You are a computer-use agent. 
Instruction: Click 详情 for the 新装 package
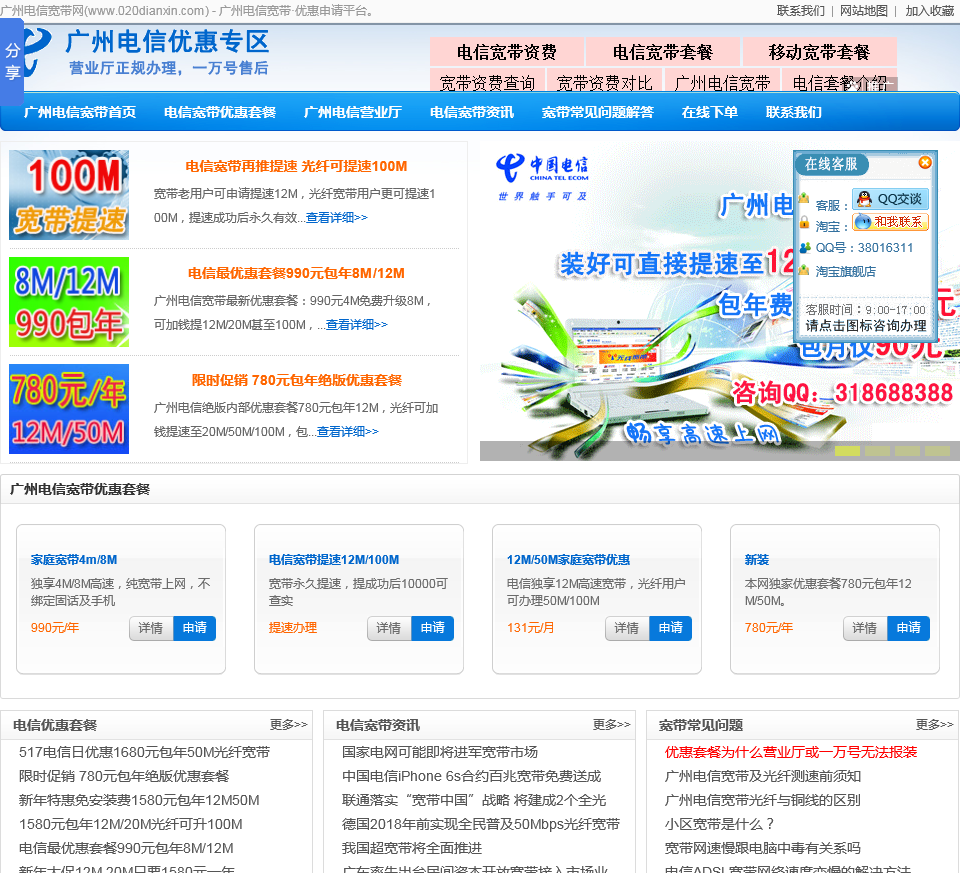click(x=864, y=628)
